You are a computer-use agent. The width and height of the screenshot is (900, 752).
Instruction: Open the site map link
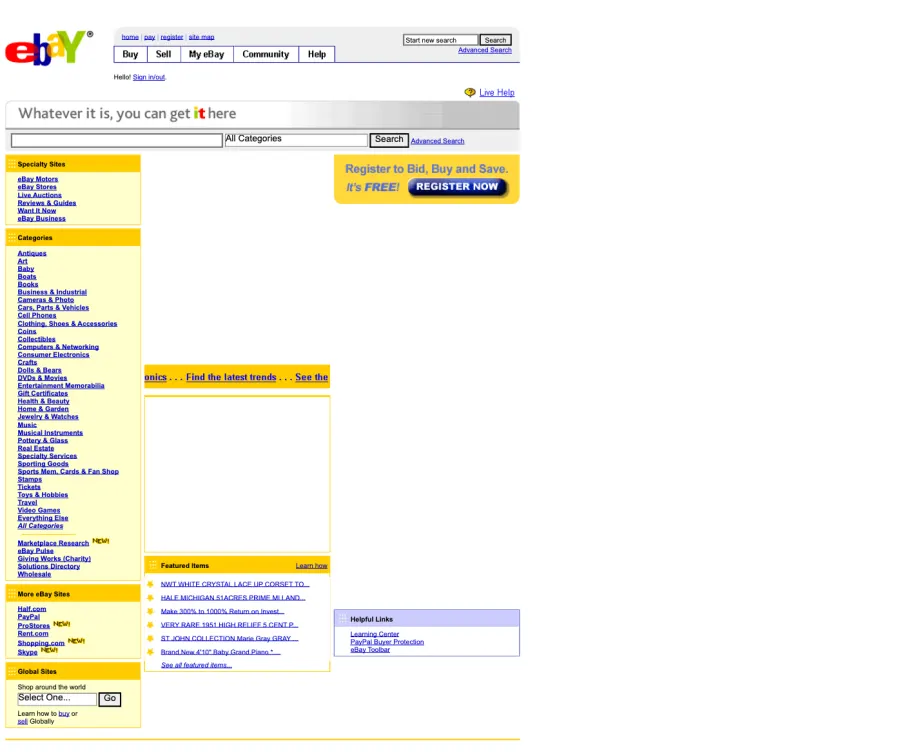tap(201, 37)
